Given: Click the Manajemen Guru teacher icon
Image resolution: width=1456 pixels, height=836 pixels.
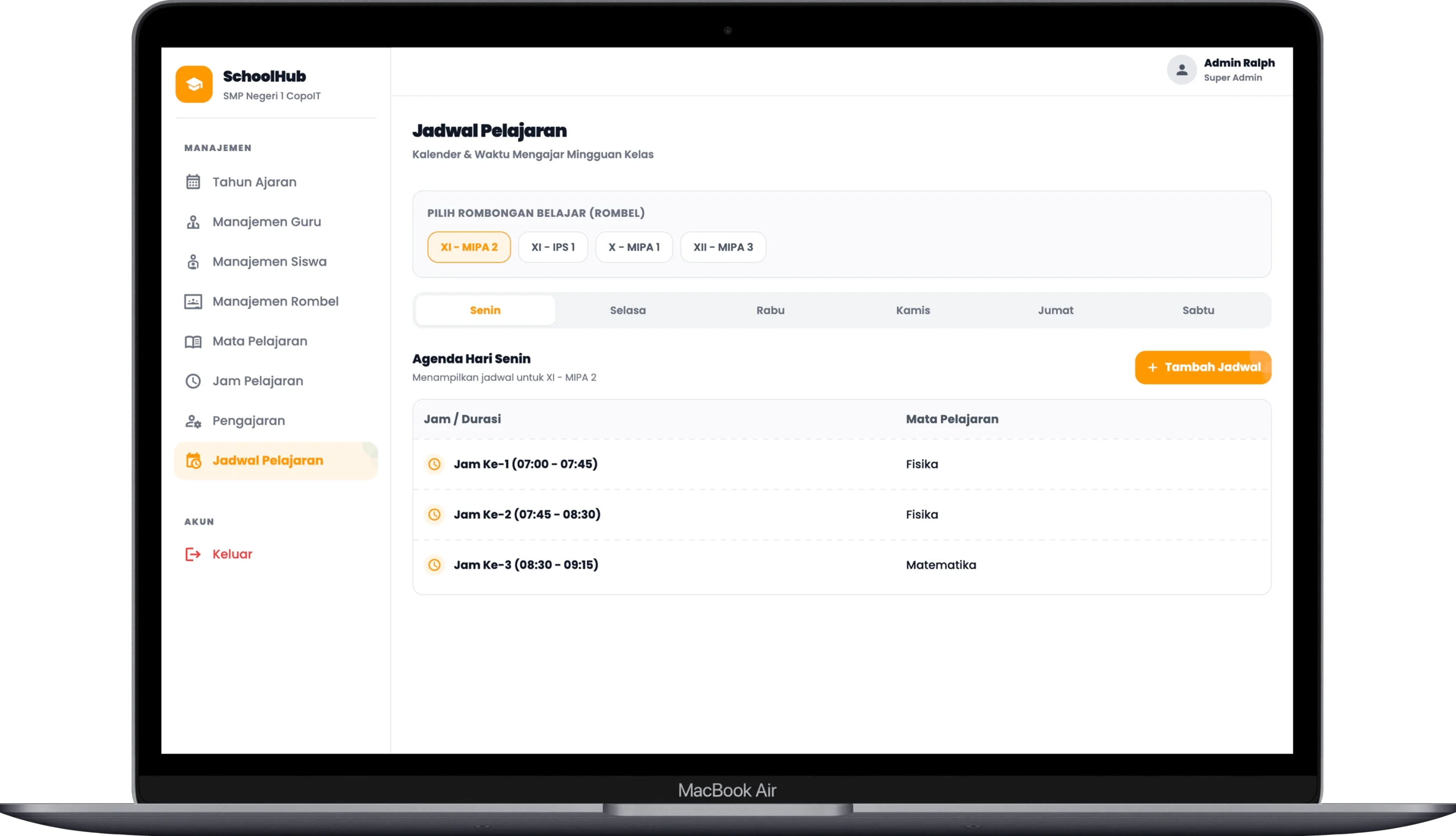Looking at the screenshot, I should (193, 221).
